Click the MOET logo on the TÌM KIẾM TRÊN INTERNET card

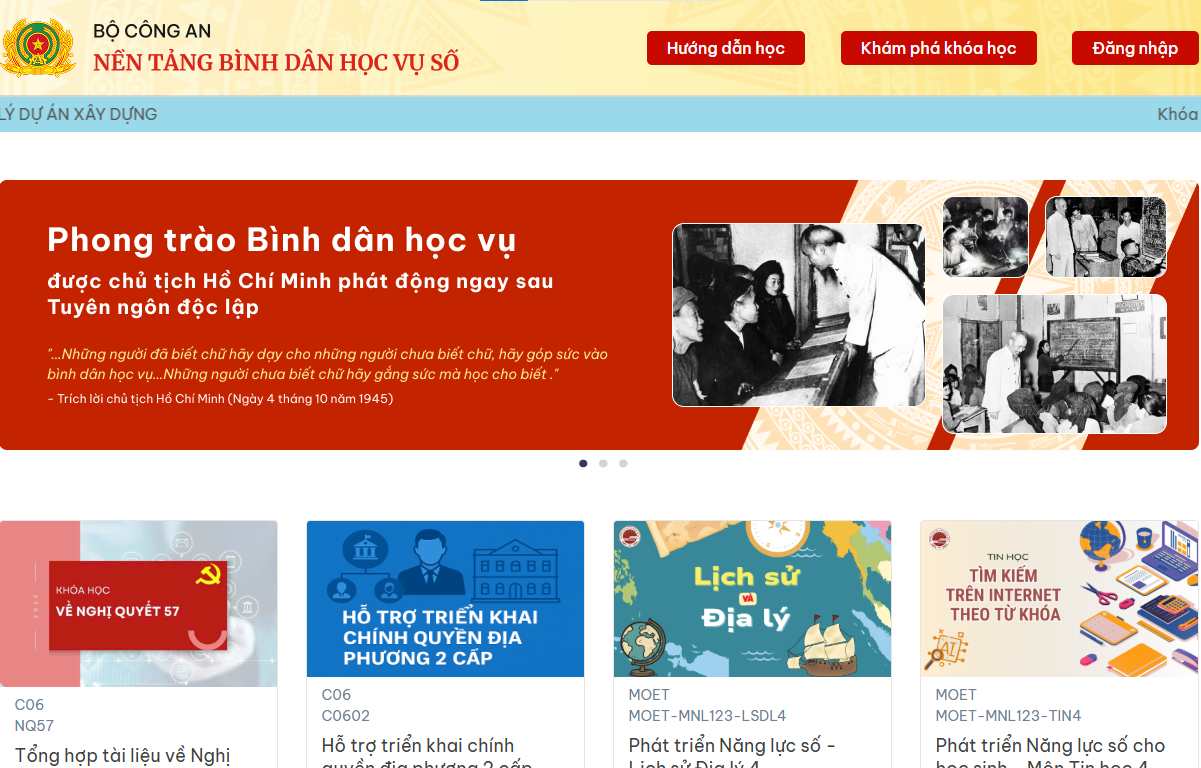pyautogui.click(x=938, y=538)
